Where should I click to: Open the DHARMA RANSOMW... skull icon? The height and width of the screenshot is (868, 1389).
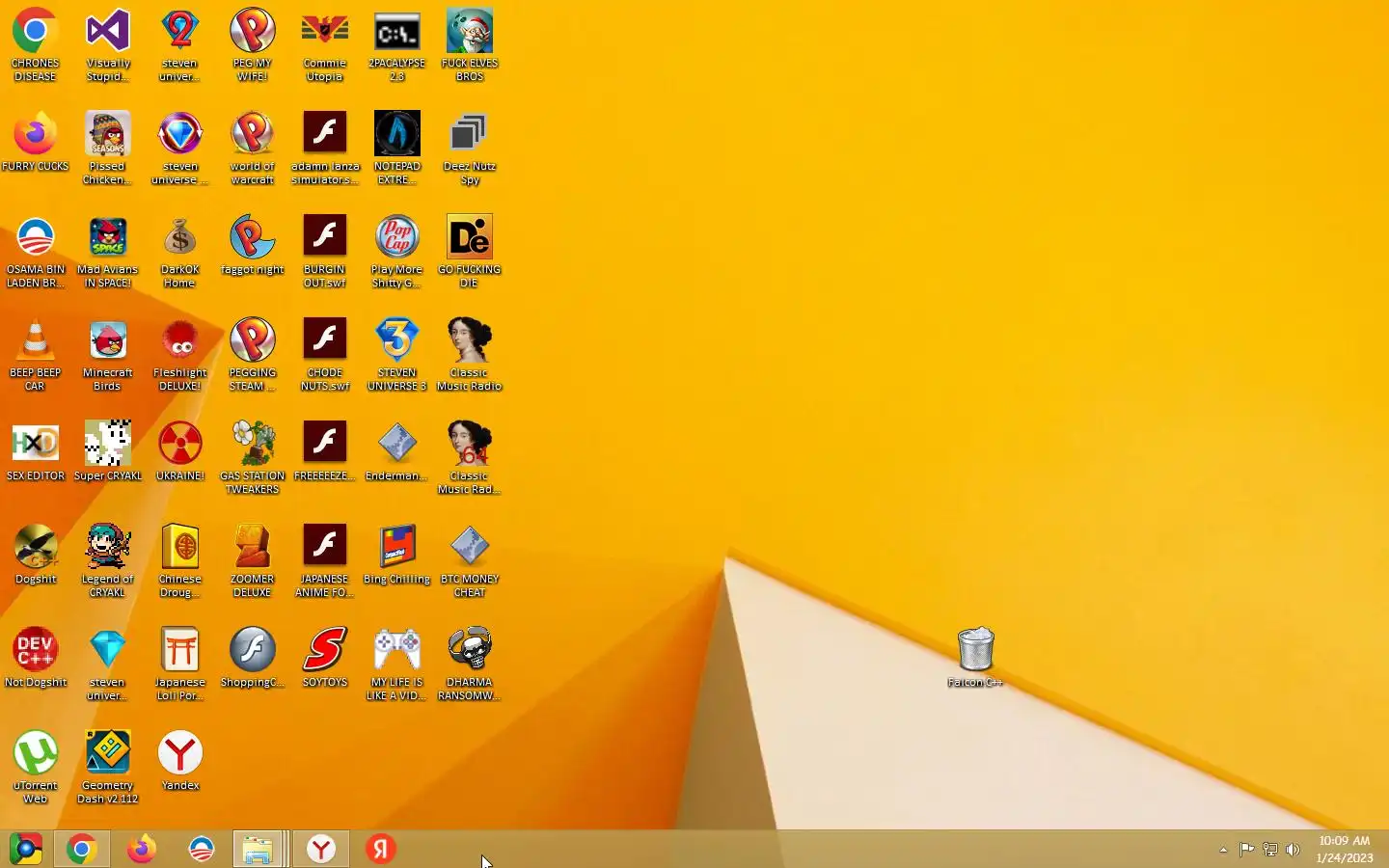(x=469, y=664)
